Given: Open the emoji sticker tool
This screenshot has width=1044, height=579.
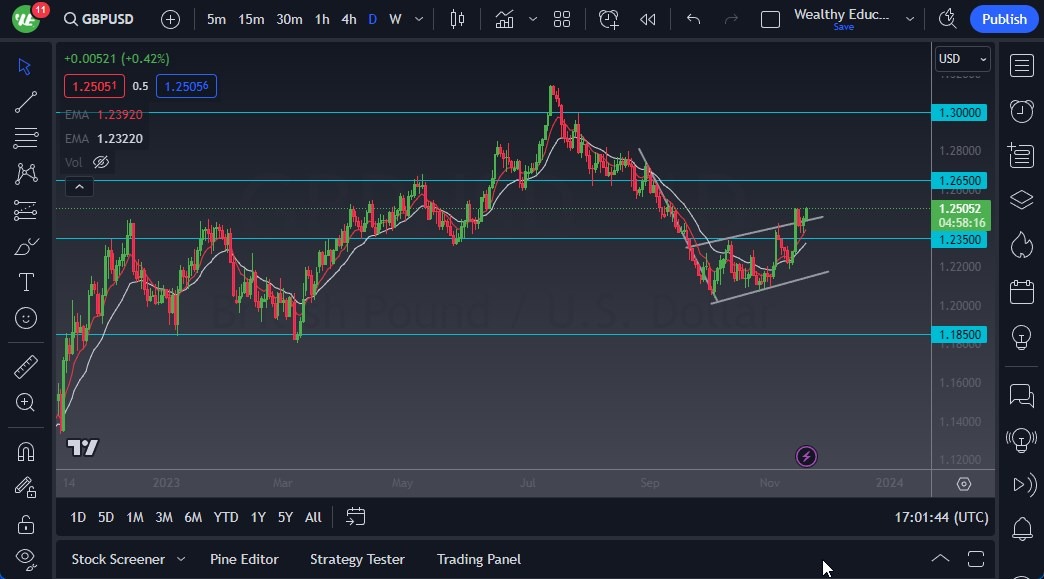Looking at the screenshot, I should (26, 318).
